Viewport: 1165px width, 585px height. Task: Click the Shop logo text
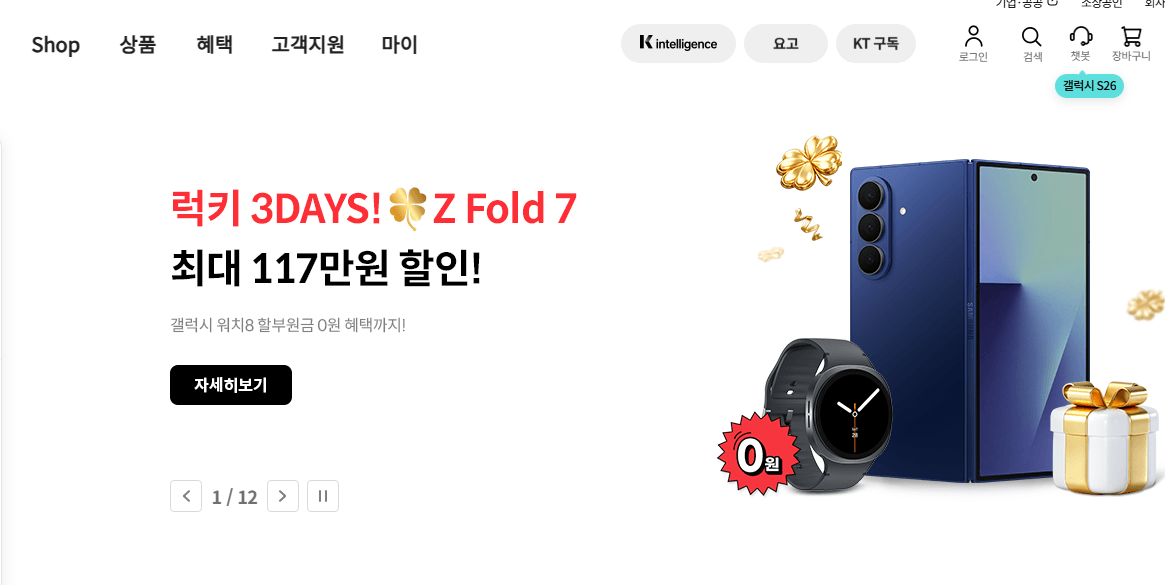56,45
